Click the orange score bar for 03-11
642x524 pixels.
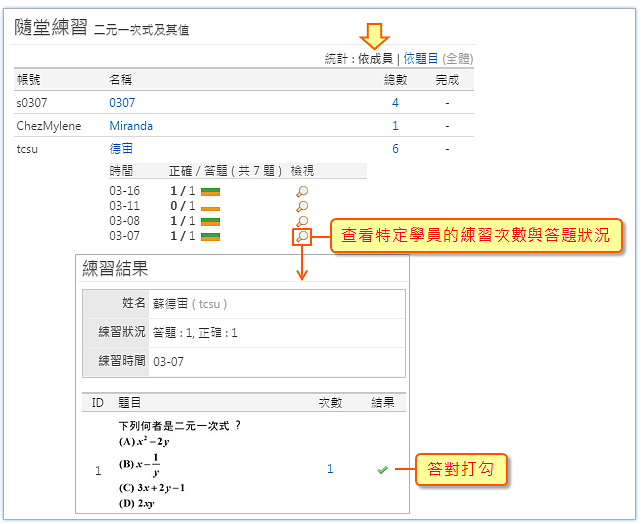click(x=210, y=206)
